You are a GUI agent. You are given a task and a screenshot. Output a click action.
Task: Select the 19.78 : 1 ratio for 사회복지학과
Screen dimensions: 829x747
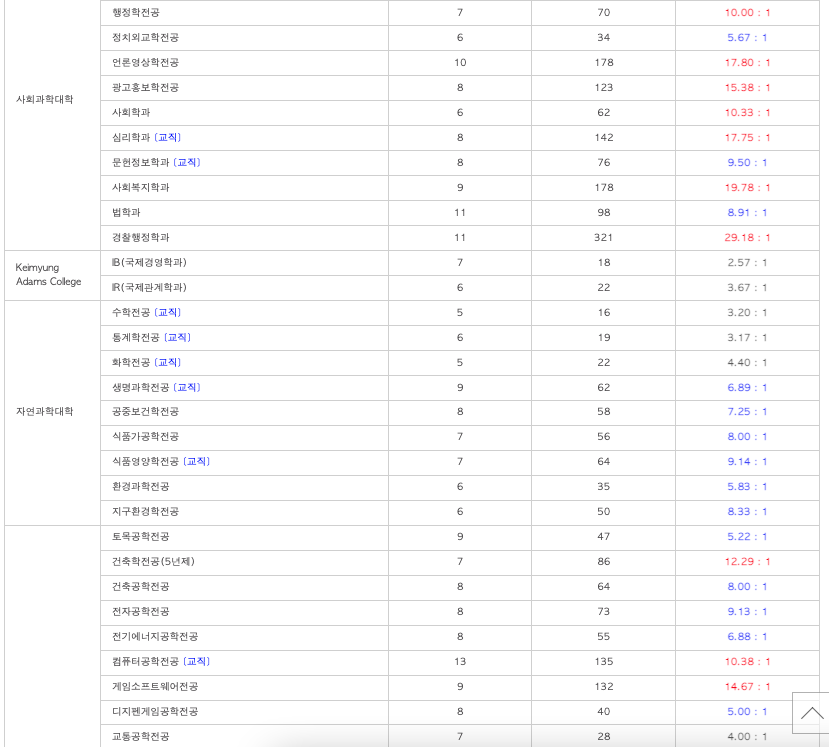(747, 187)
